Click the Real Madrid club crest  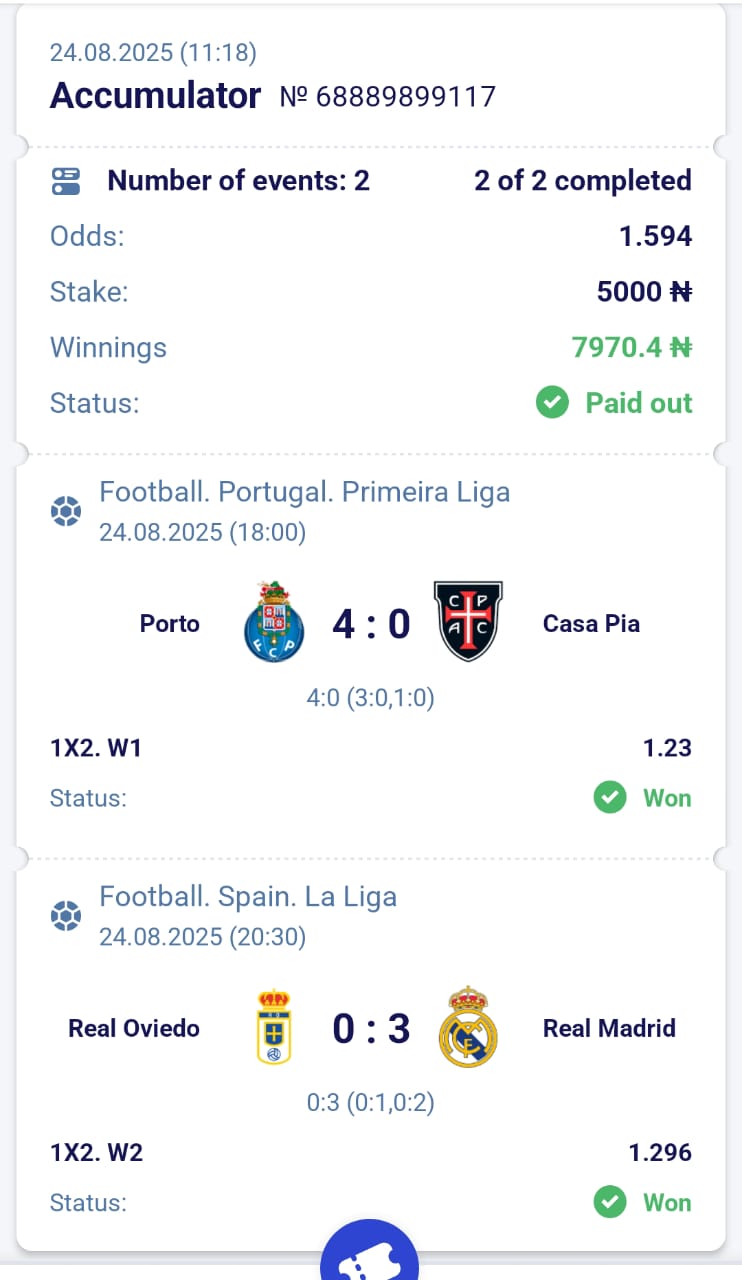[x=468, y=1027]
